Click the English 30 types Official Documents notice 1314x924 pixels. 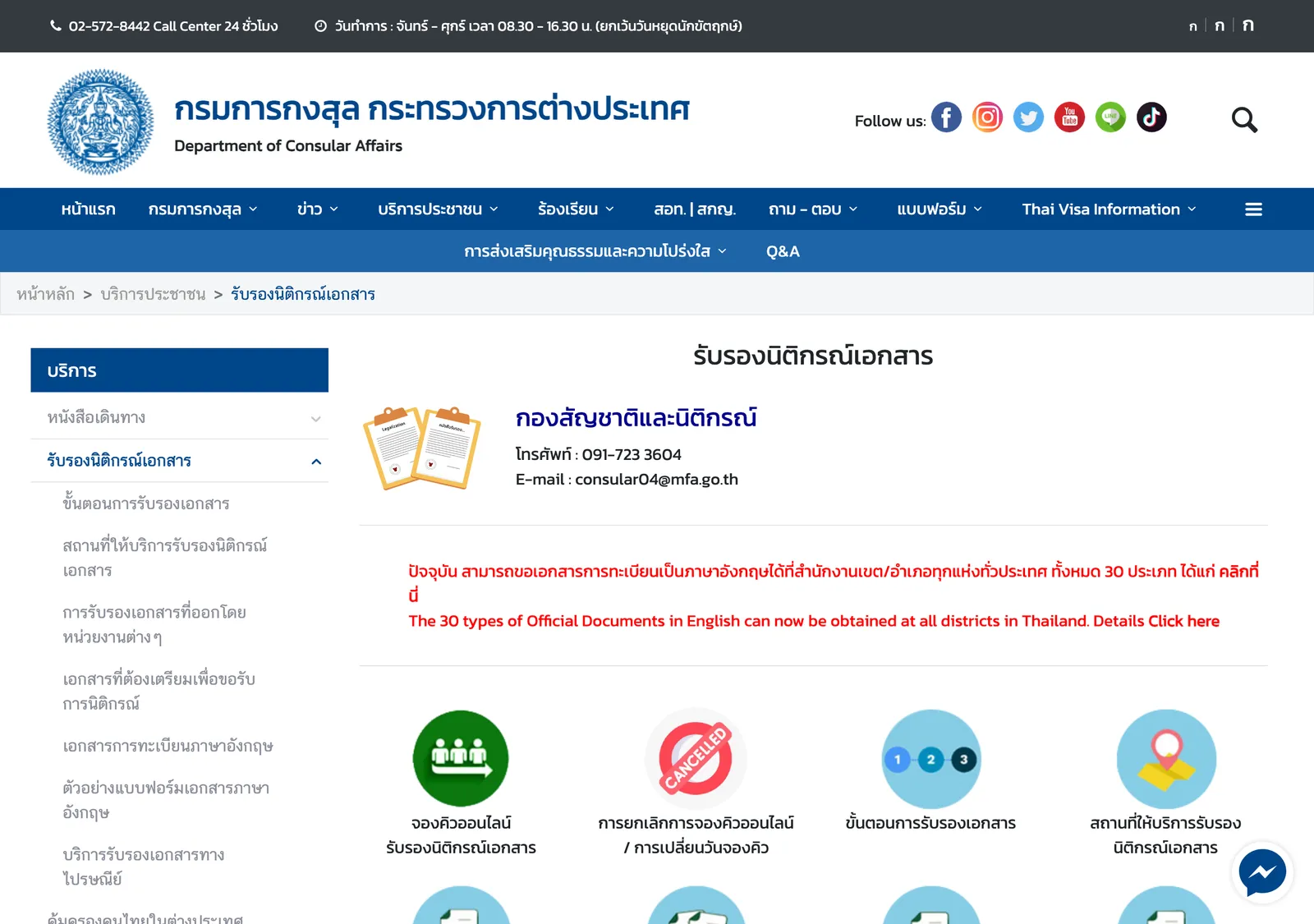tap(814, 621)
